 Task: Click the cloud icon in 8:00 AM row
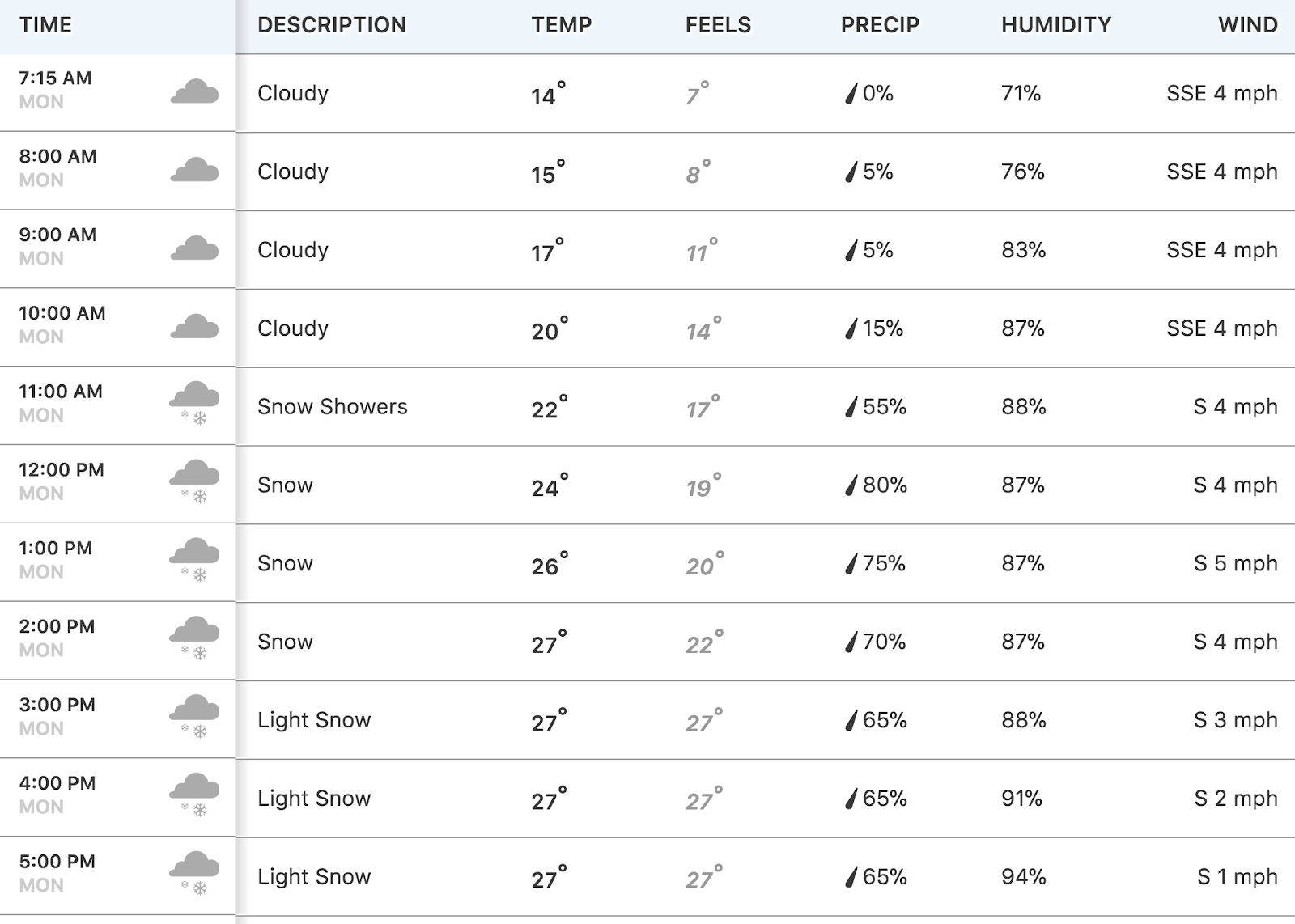point(194,170)
